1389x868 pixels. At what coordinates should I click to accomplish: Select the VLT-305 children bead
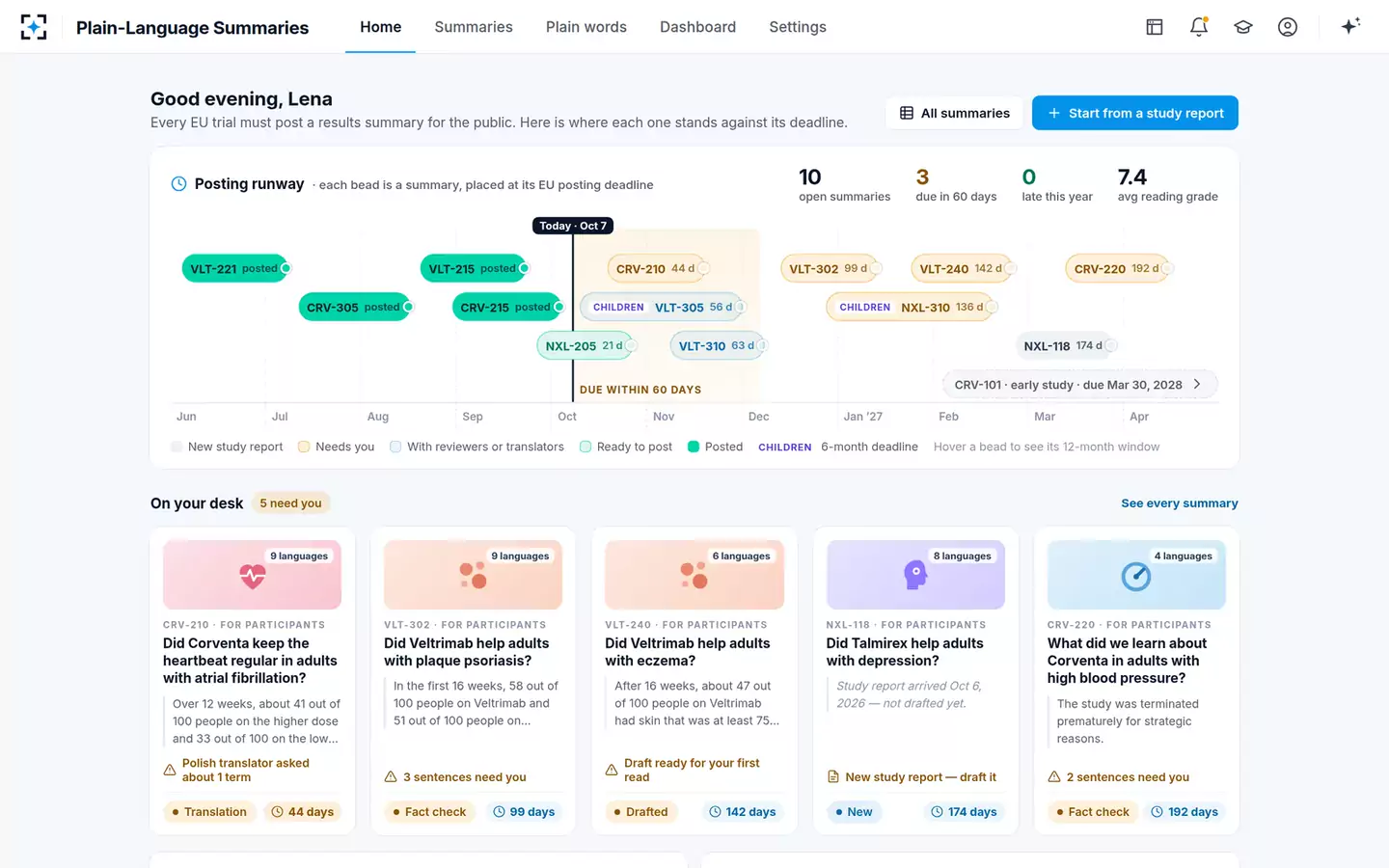[x=663, y=307]
